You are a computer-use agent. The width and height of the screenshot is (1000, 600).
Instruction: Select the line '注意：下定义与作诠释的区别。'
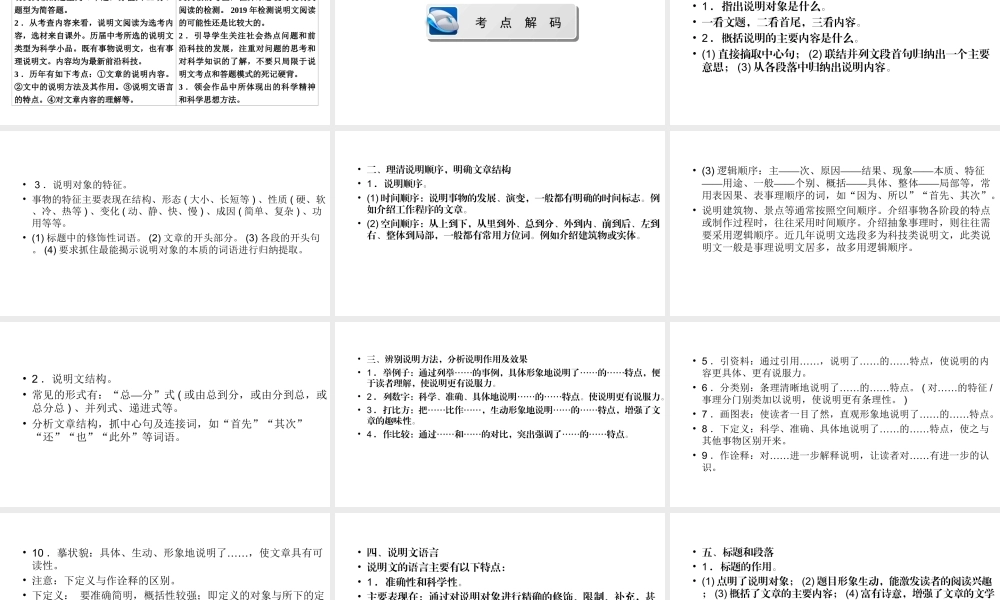(105, 580)
